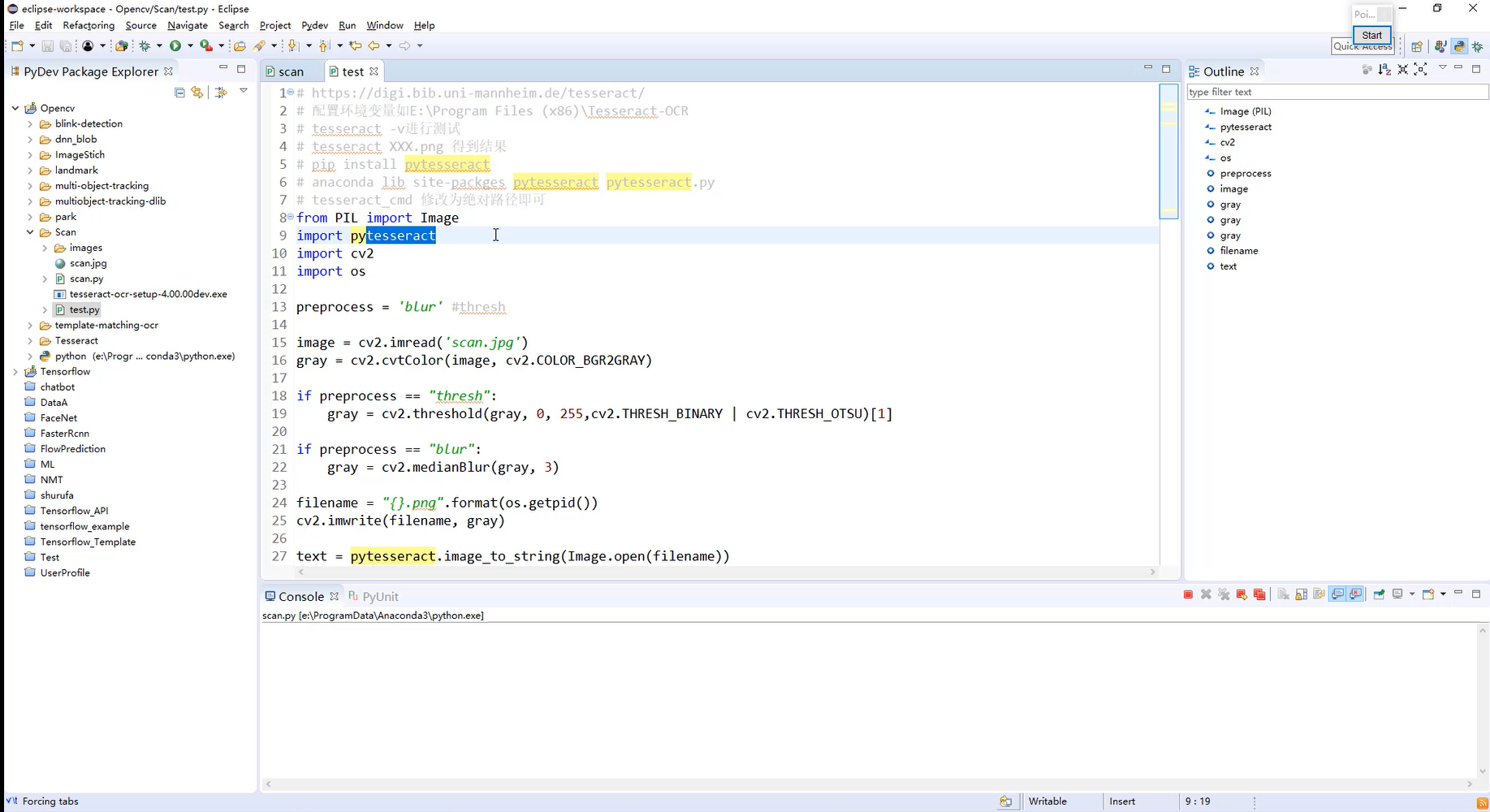
Task: Select pytesseract in the Outline
Action: point(1245,127)
